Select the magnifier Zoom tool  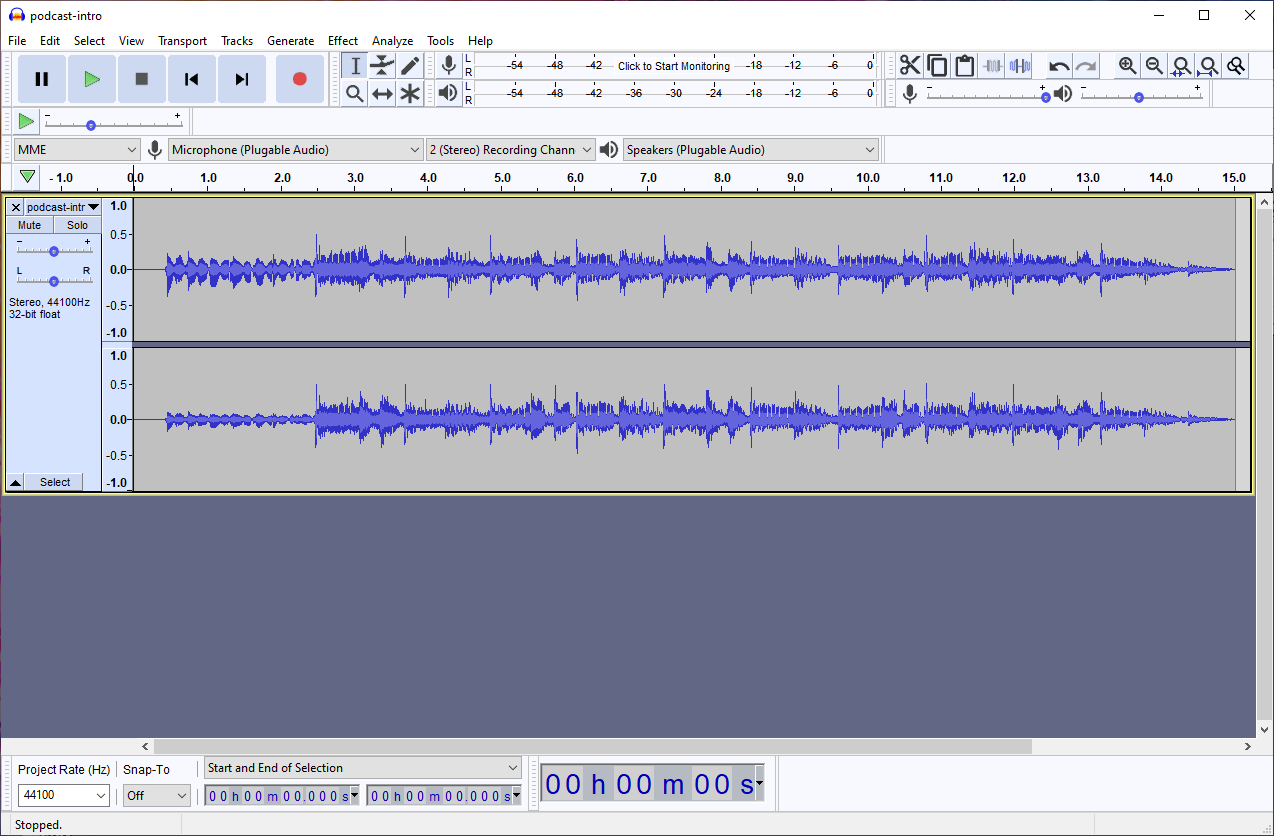(x=354, y=94)
